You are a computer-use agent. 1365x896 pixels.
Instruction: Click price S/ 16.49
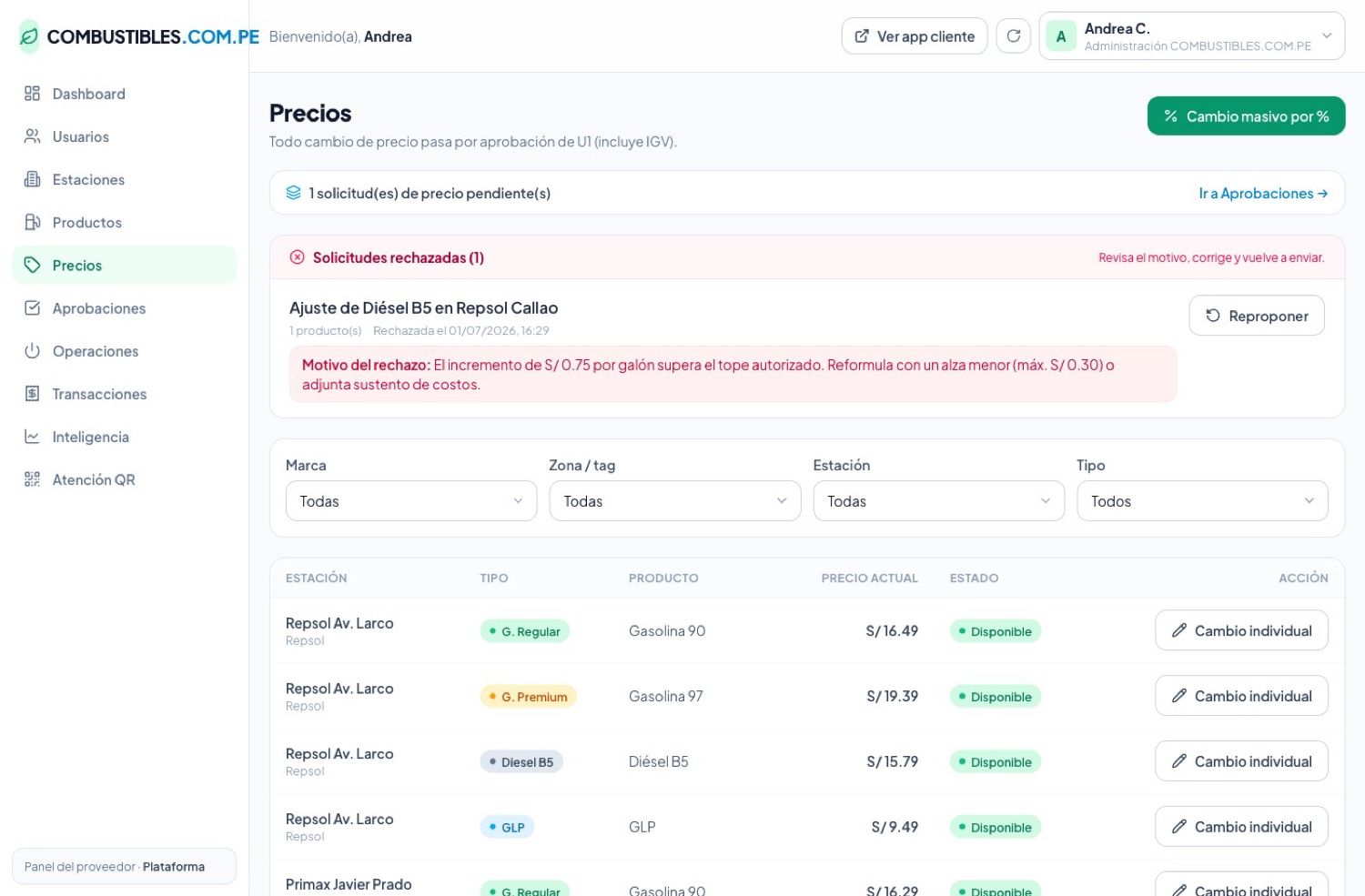892,630
